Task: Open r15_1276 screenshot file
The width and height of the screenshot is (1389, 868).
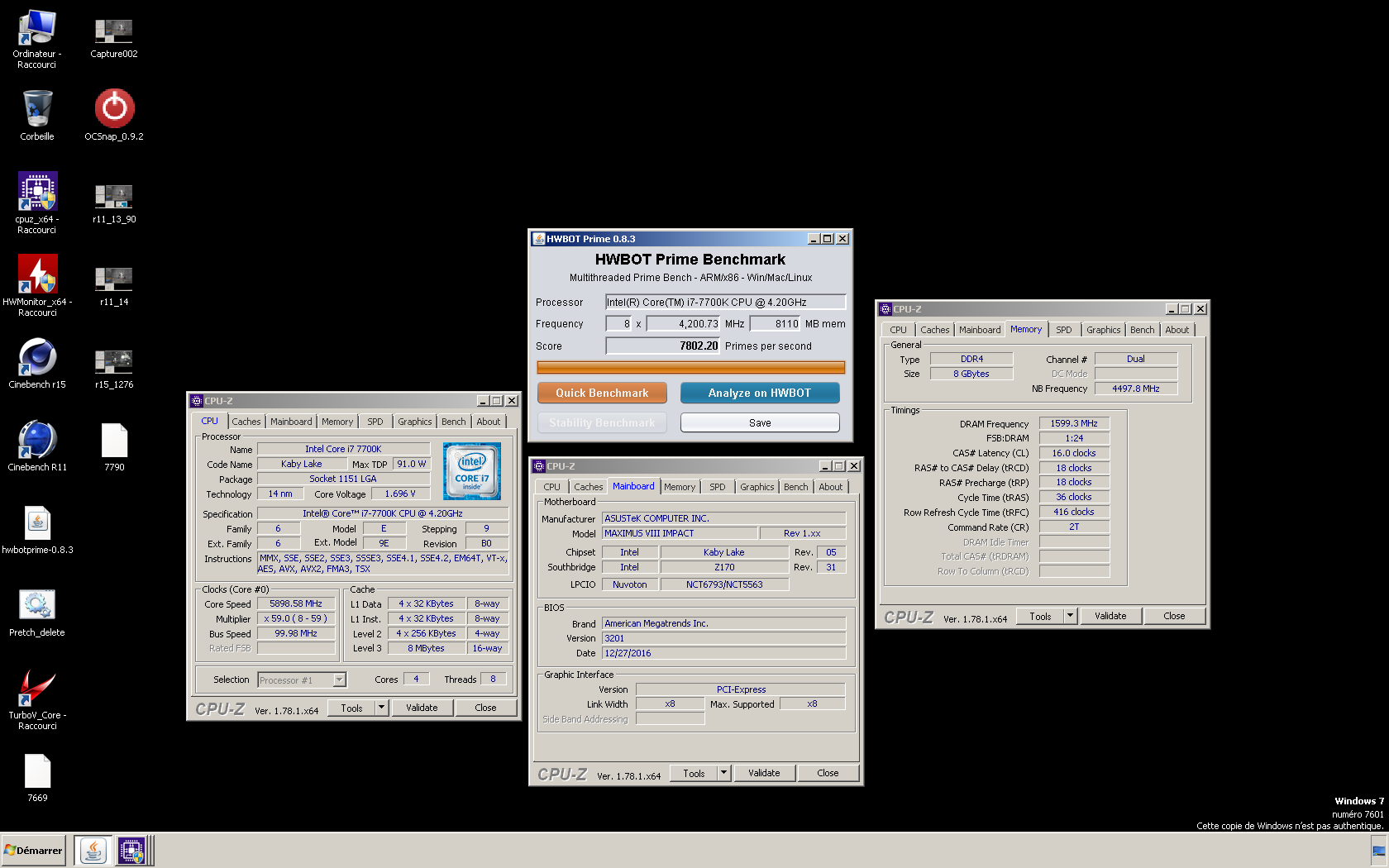Action: coord(114,369)
